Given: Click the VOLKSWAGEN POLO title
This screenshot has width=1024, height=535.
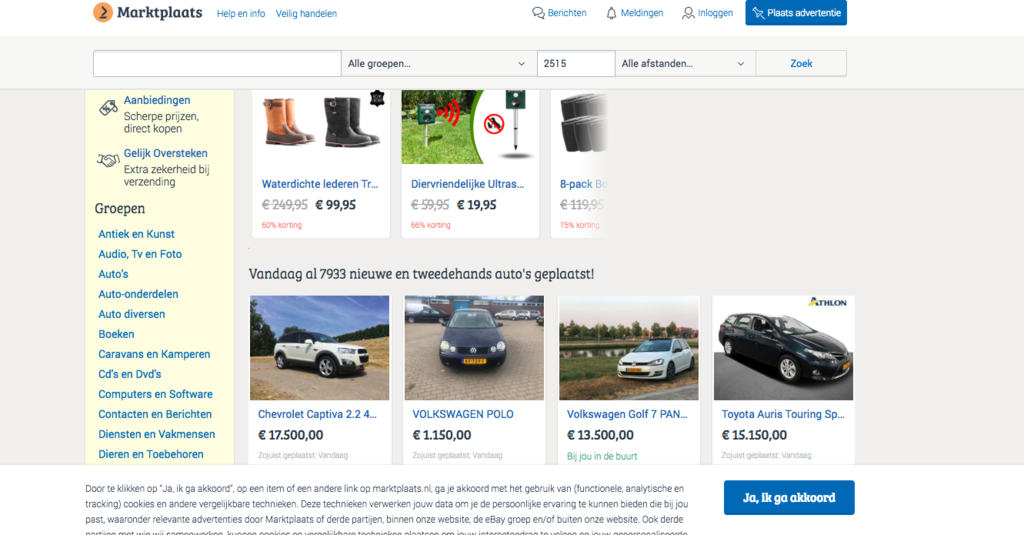Looking at the screenshot, I should [463, 414].
